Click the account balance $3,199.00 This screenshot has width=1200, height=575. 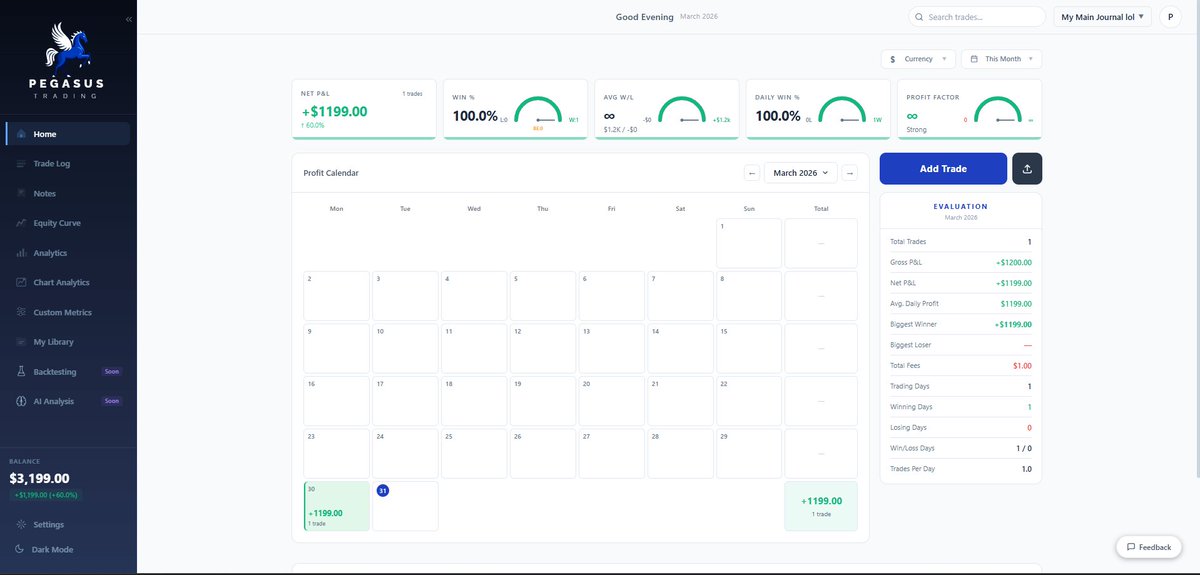(x=39, y=479)
